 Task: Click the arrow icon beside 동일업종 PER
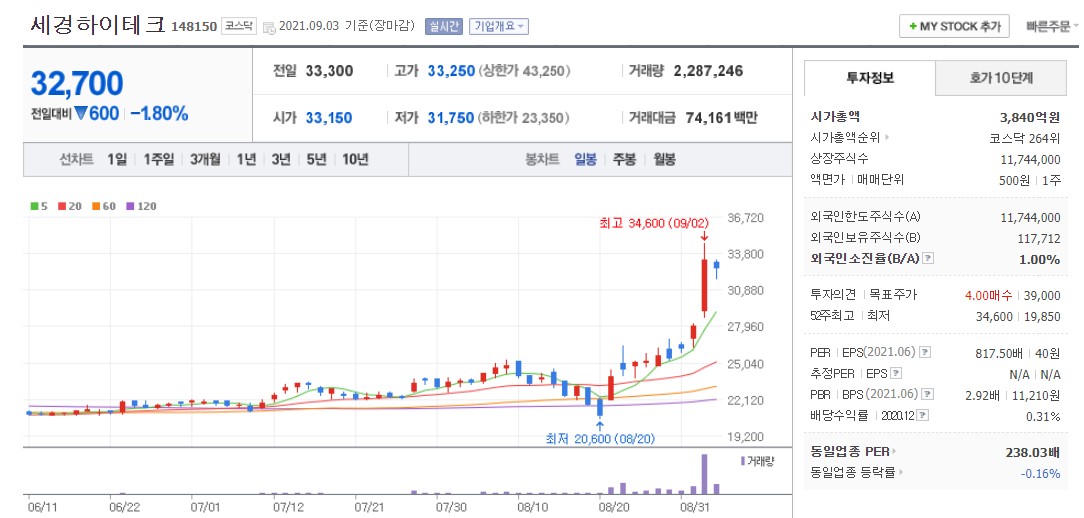click(893, 452)
